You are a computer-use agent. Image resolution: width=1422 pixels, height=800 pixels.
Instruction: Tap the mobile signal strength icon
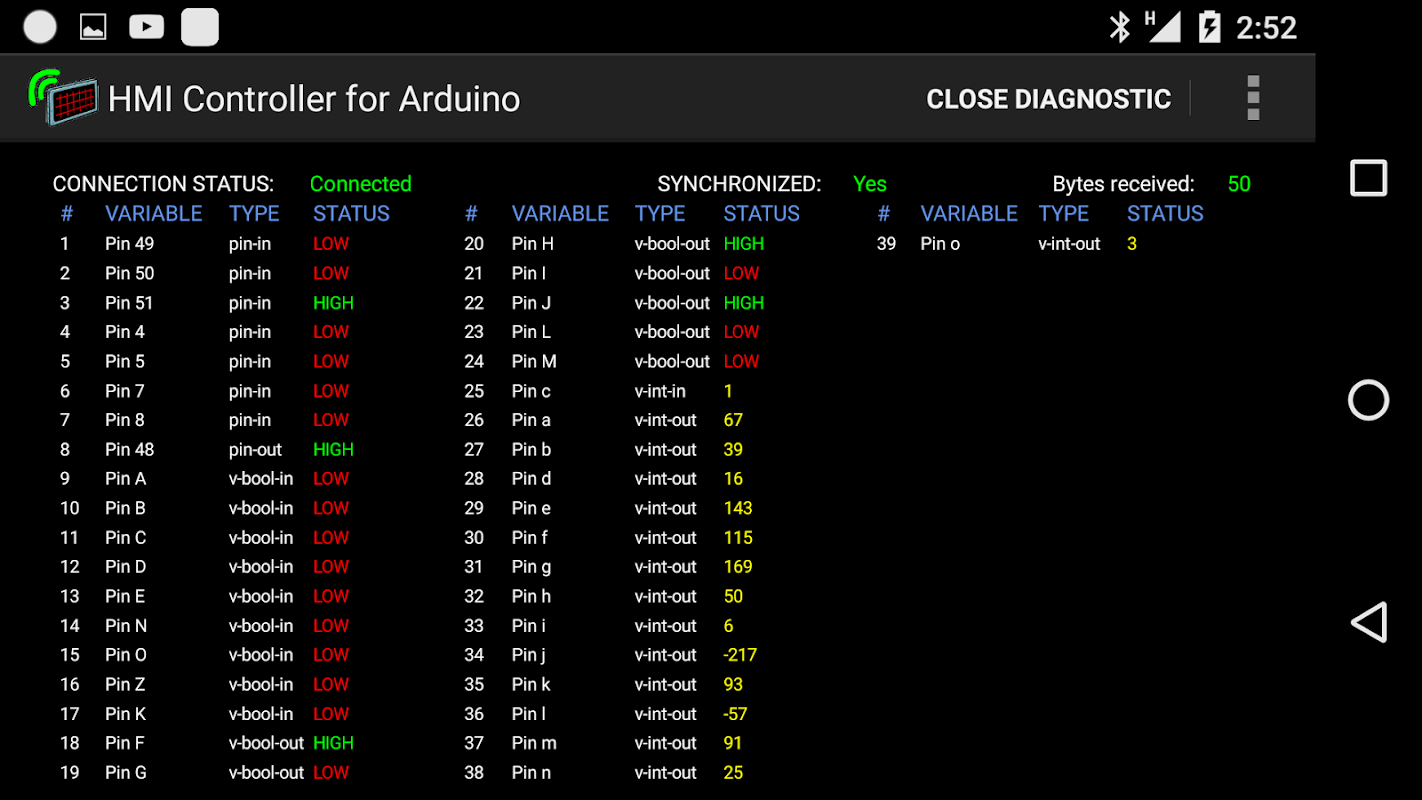(1163, 26)
